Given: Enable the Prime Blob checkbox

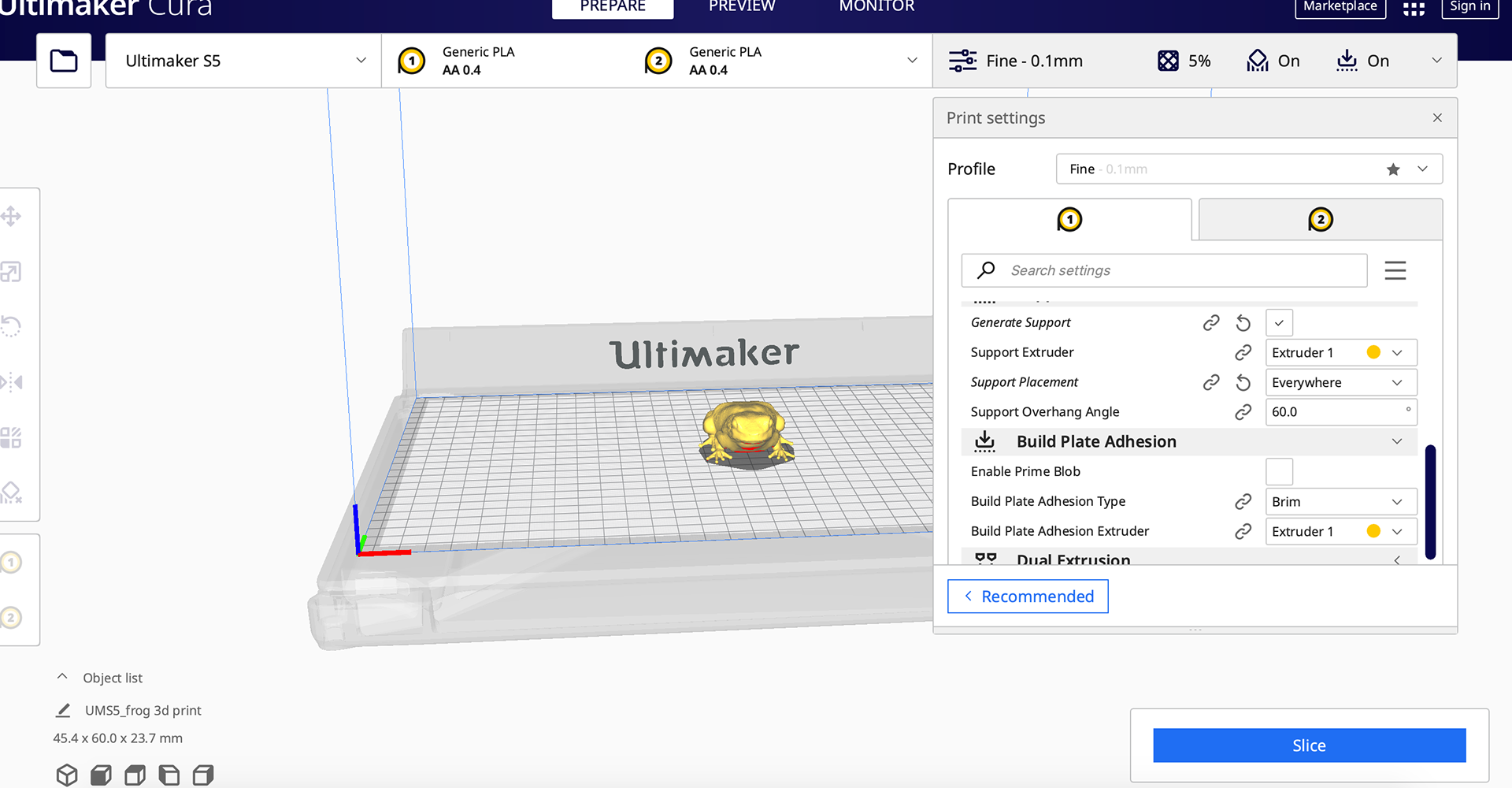Looking at the screenshot, I should tap(1279, 471).
